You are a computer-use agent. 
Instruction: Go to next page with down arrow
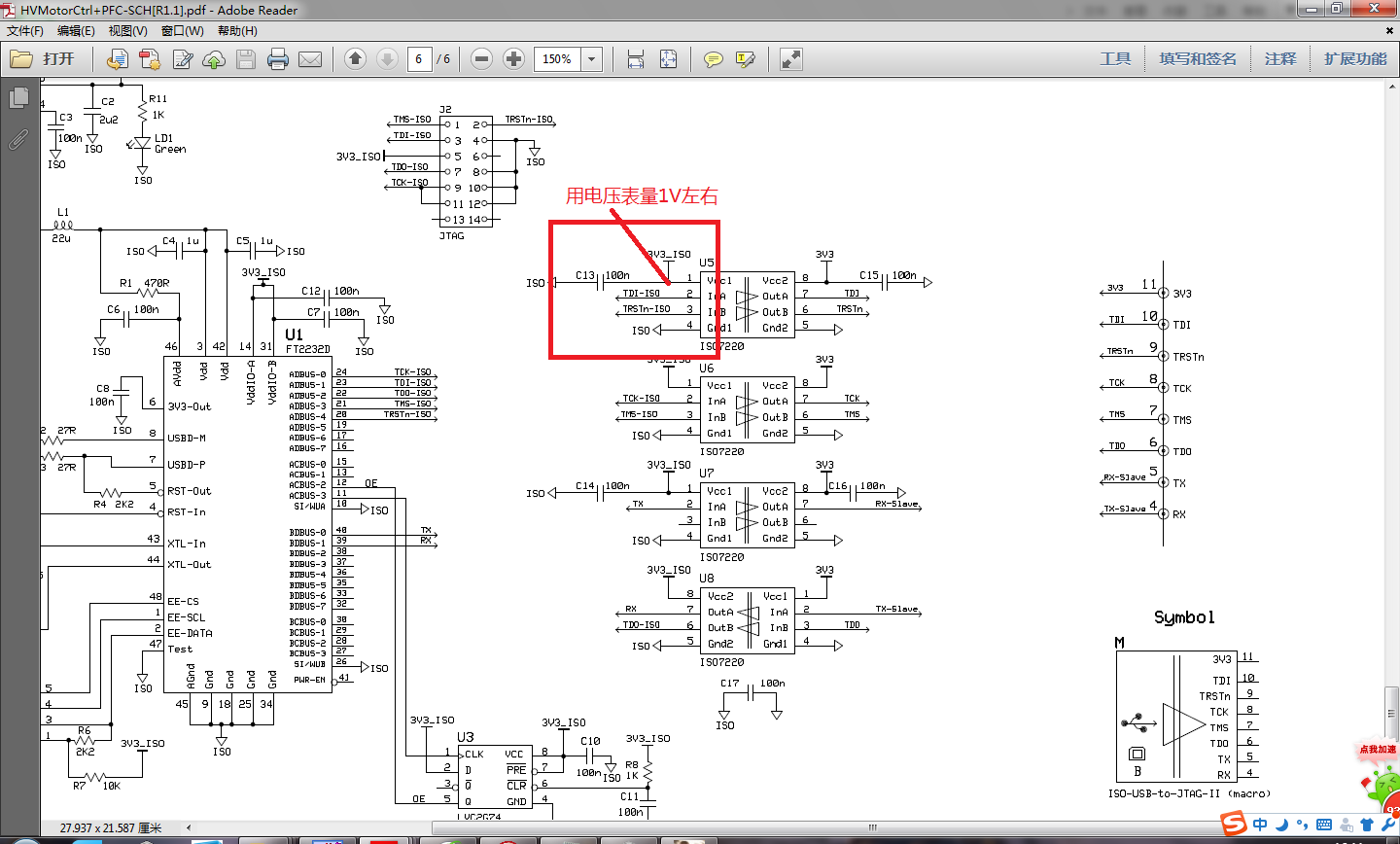click(x=387, y=59)
